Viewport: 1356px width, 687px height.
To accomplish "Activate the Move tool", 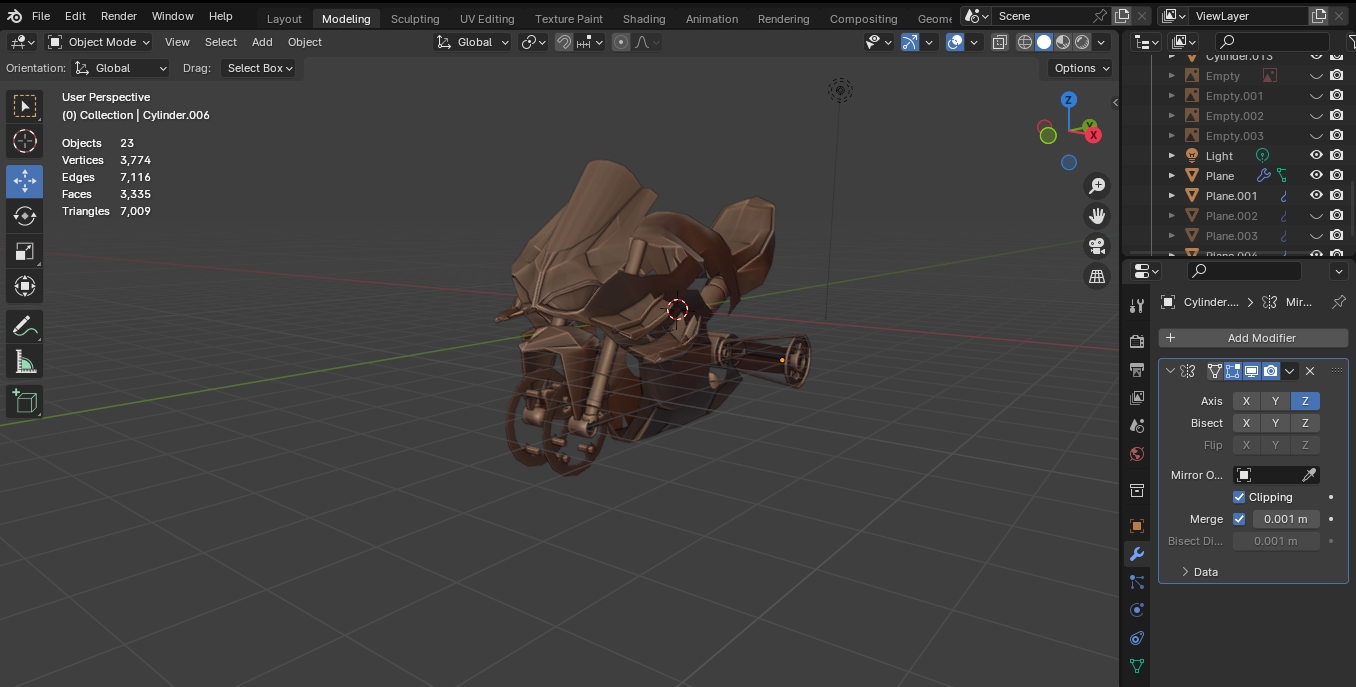I will 25,180.
